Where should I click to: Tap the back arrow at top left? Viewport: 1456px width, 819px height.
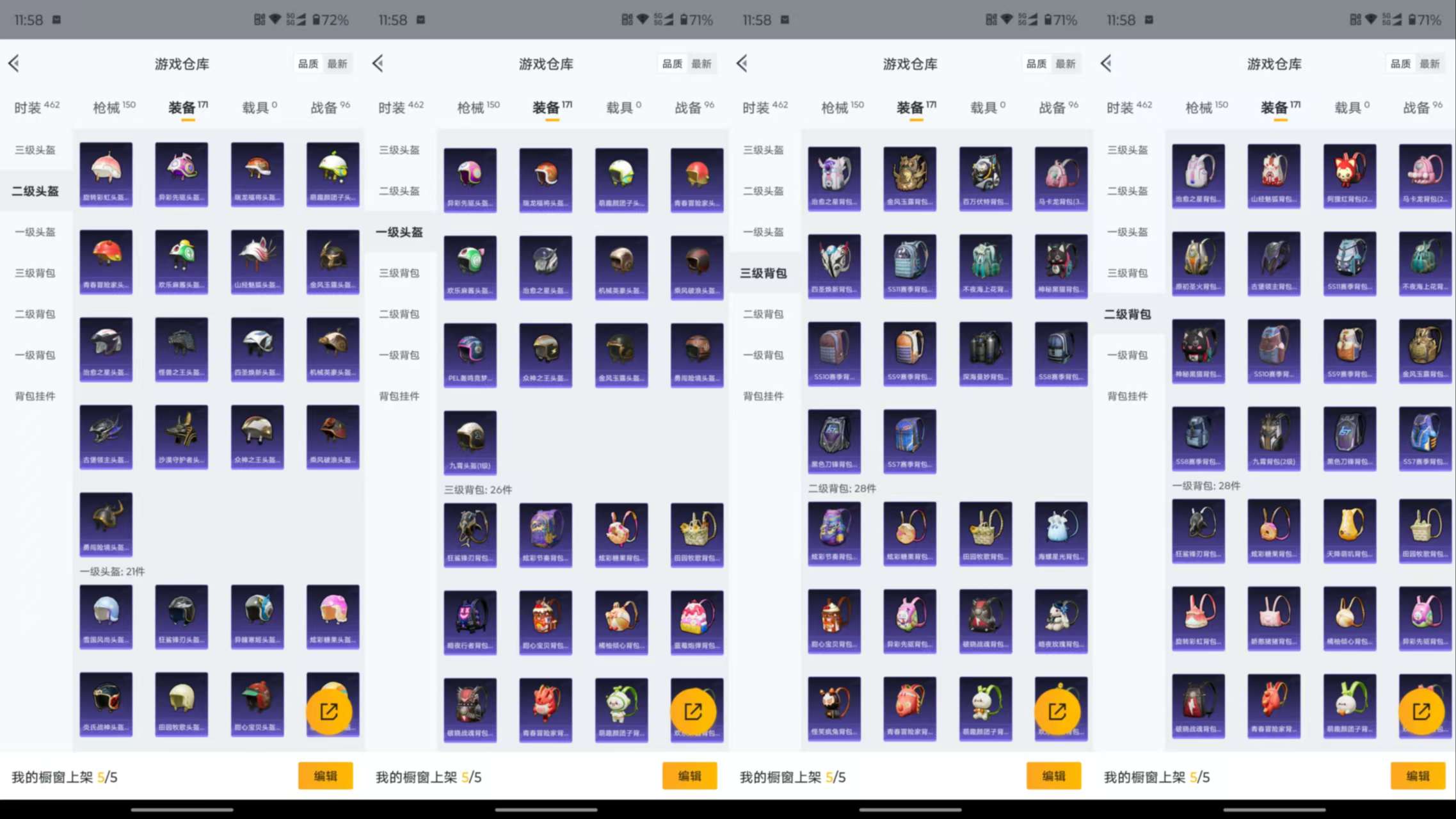click(x=15, y=63)
